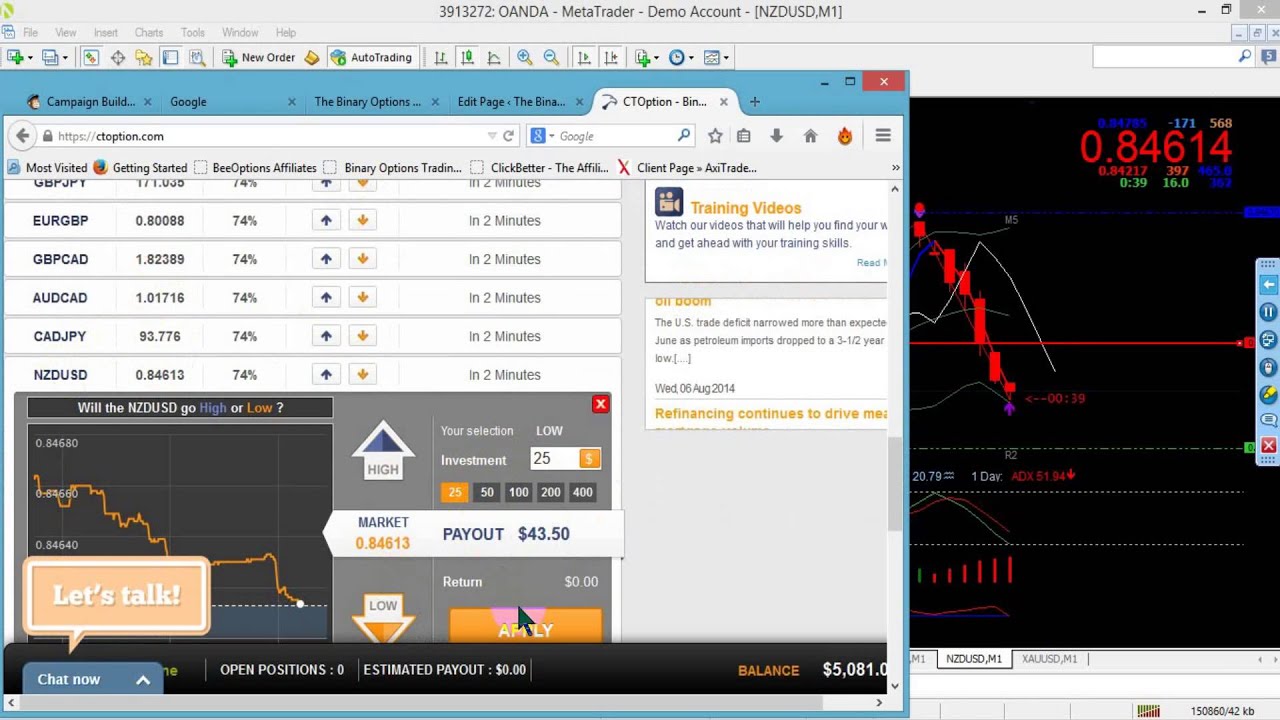Toggle chart shift icon
This screenshot has height=720, width=1280.
click(611, 57)
